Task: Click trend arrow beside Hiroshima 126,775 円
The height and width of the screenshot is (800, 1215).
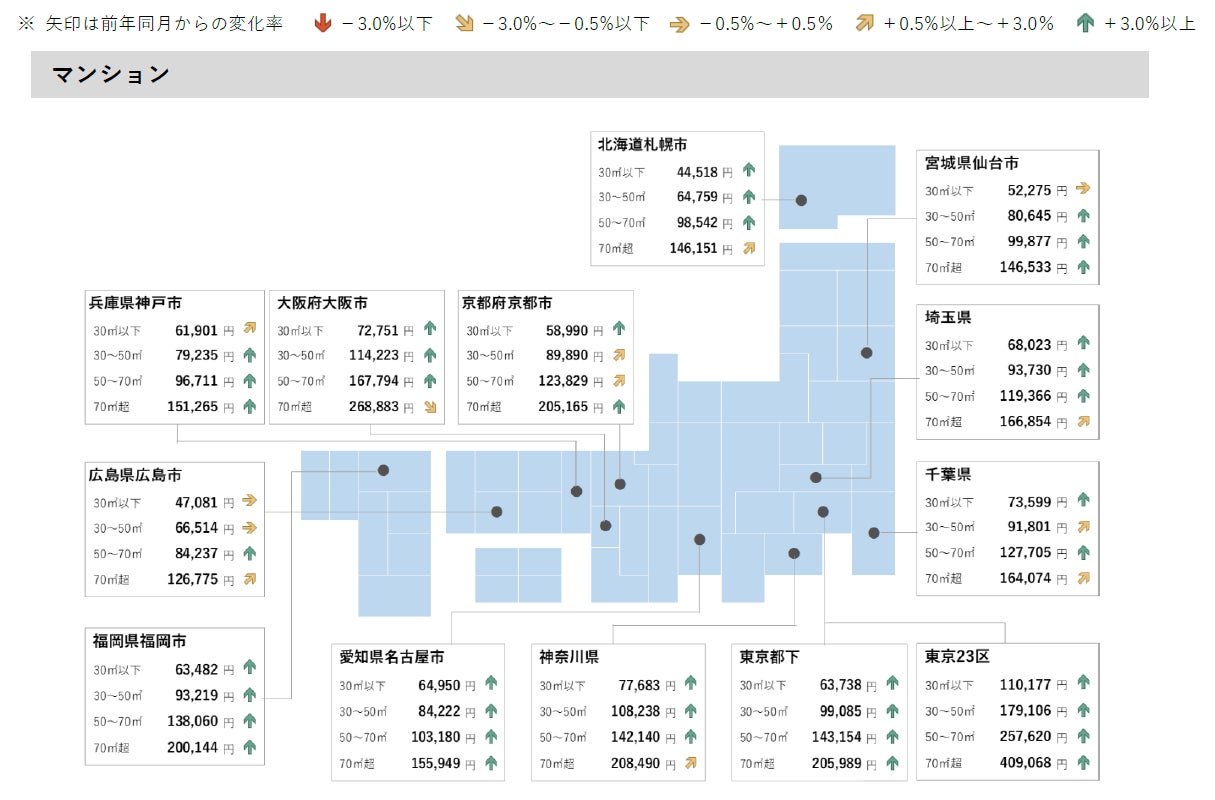Action: 249,579
